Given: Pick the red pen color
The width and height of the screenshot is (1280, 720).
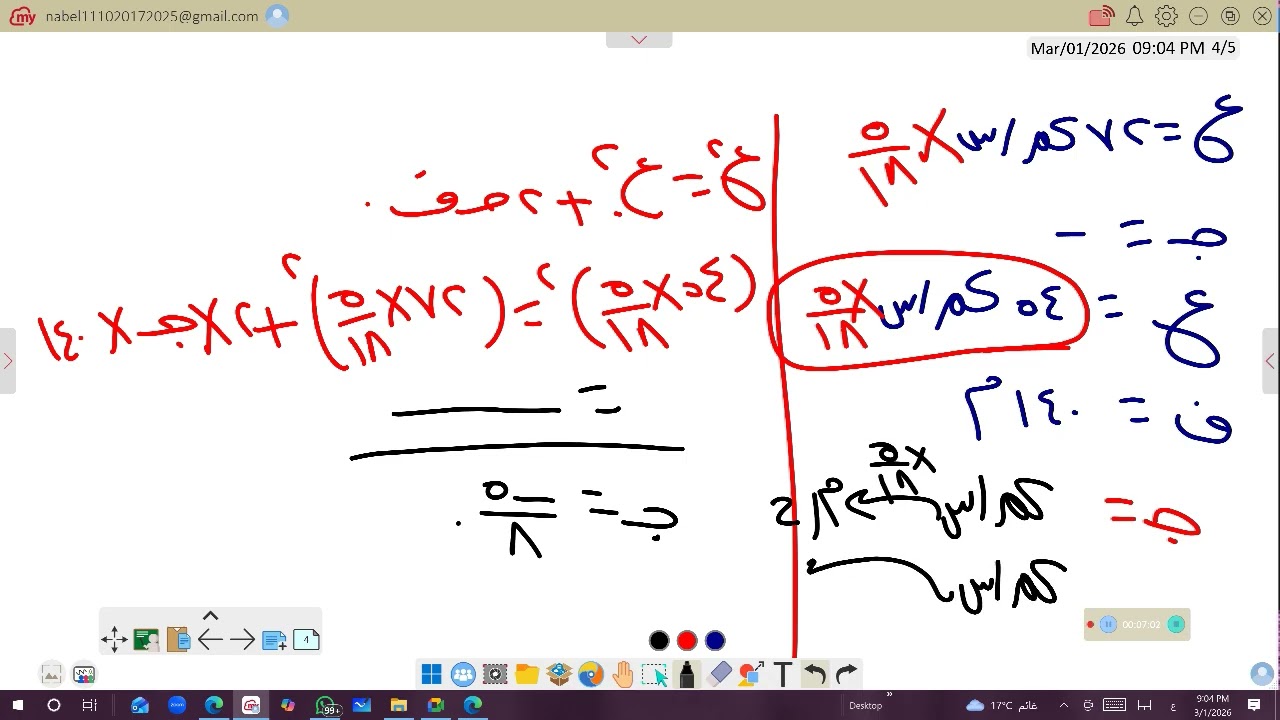Looking at the screenshot, I should click(687, 641).
